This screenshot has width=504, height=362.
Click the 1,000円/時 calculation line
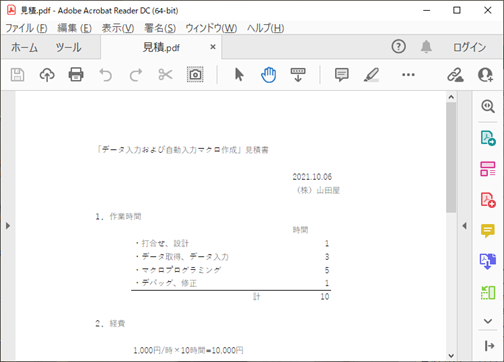click(188, 350)
